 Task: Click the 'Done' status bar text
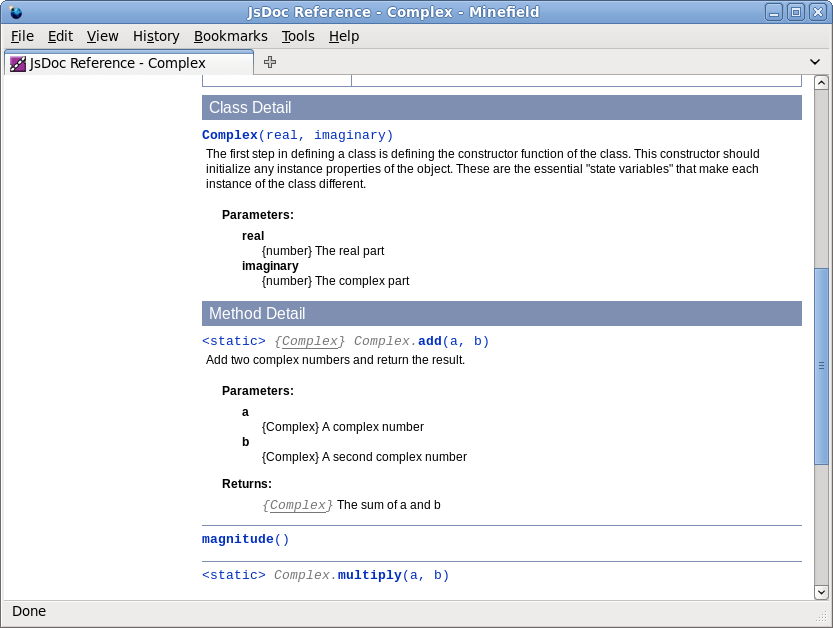[29, 612]
